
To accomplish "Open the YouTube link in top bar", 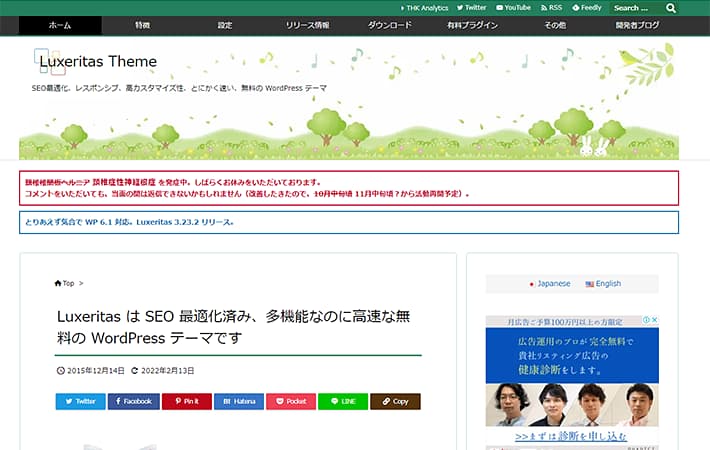I will click(513, 8).
